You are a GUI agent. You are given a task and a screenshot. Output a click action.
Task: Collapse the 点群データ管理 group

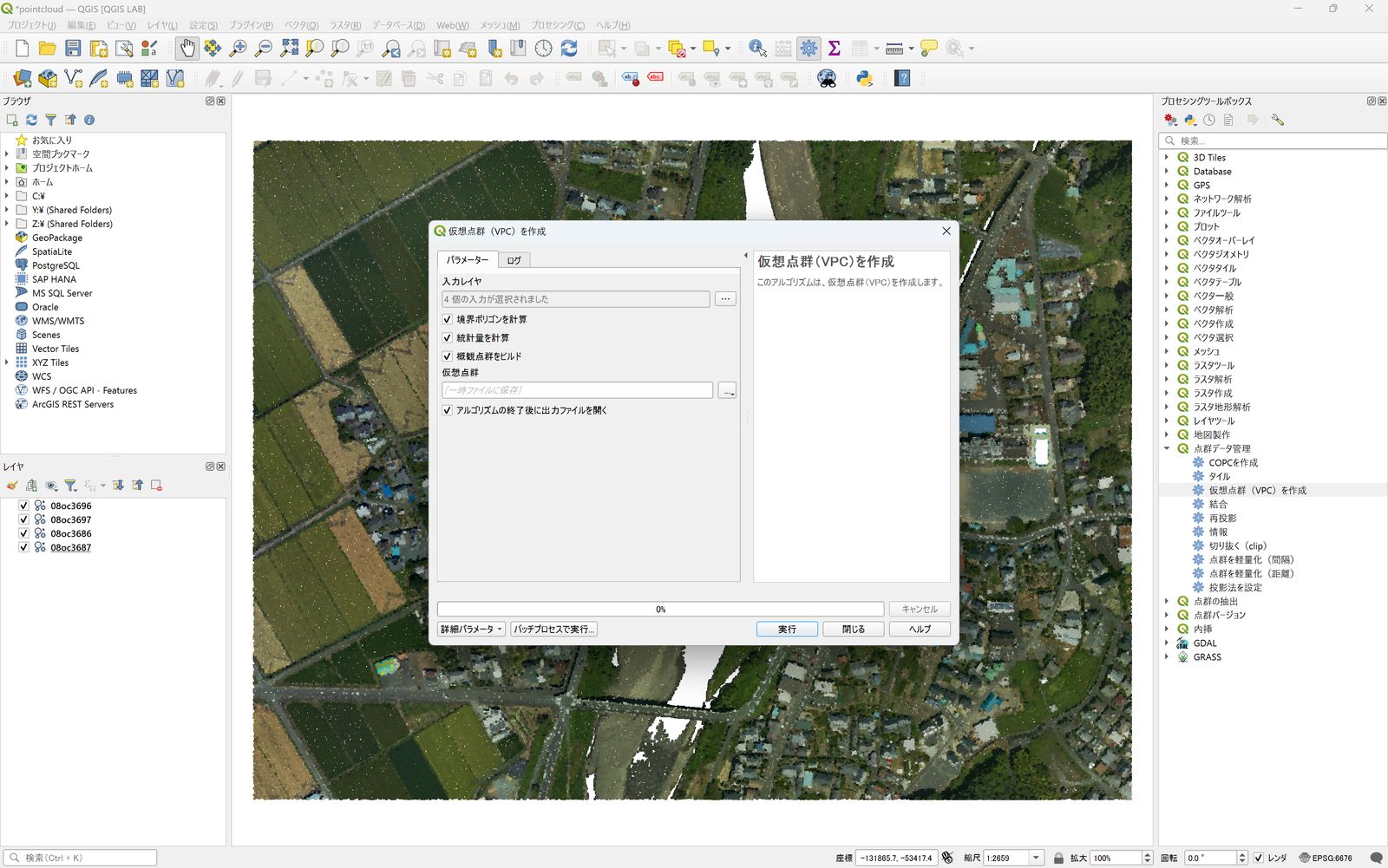click(1167, 448)
